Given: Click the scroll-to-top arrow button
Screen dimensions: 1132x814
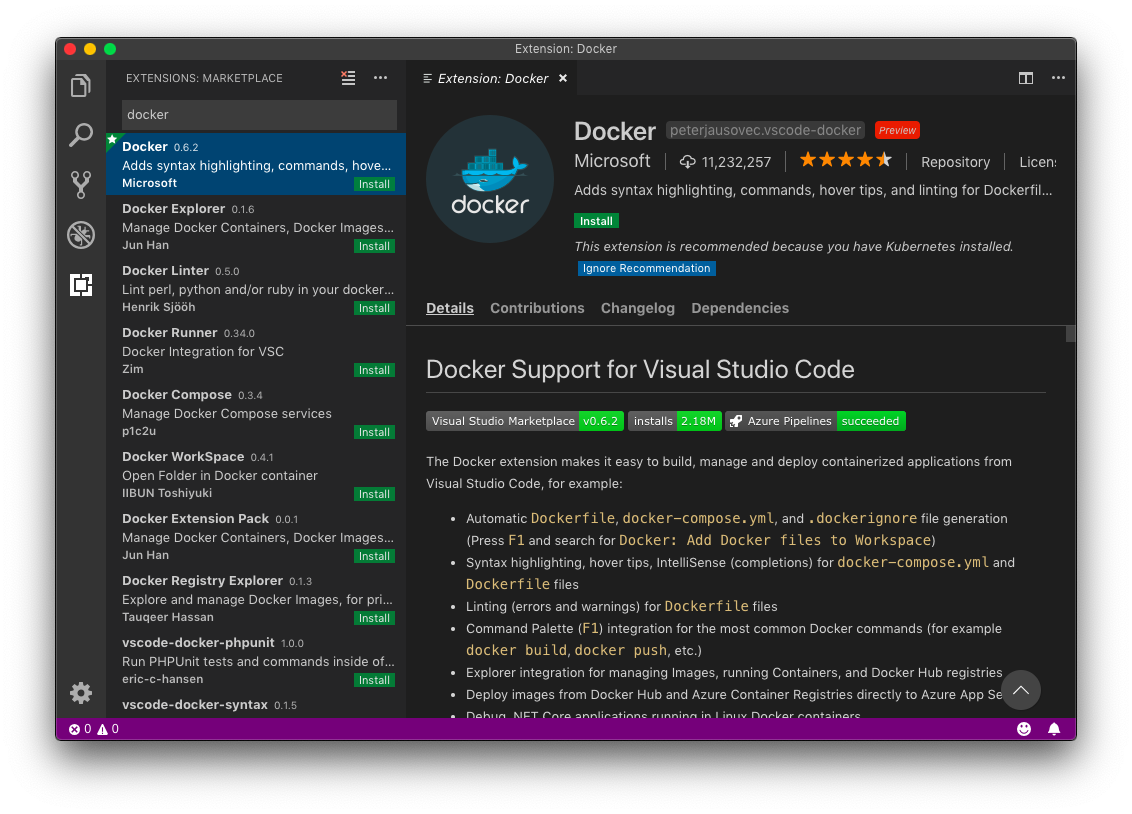Looking at the screenshot, I should pos(1021,691).
